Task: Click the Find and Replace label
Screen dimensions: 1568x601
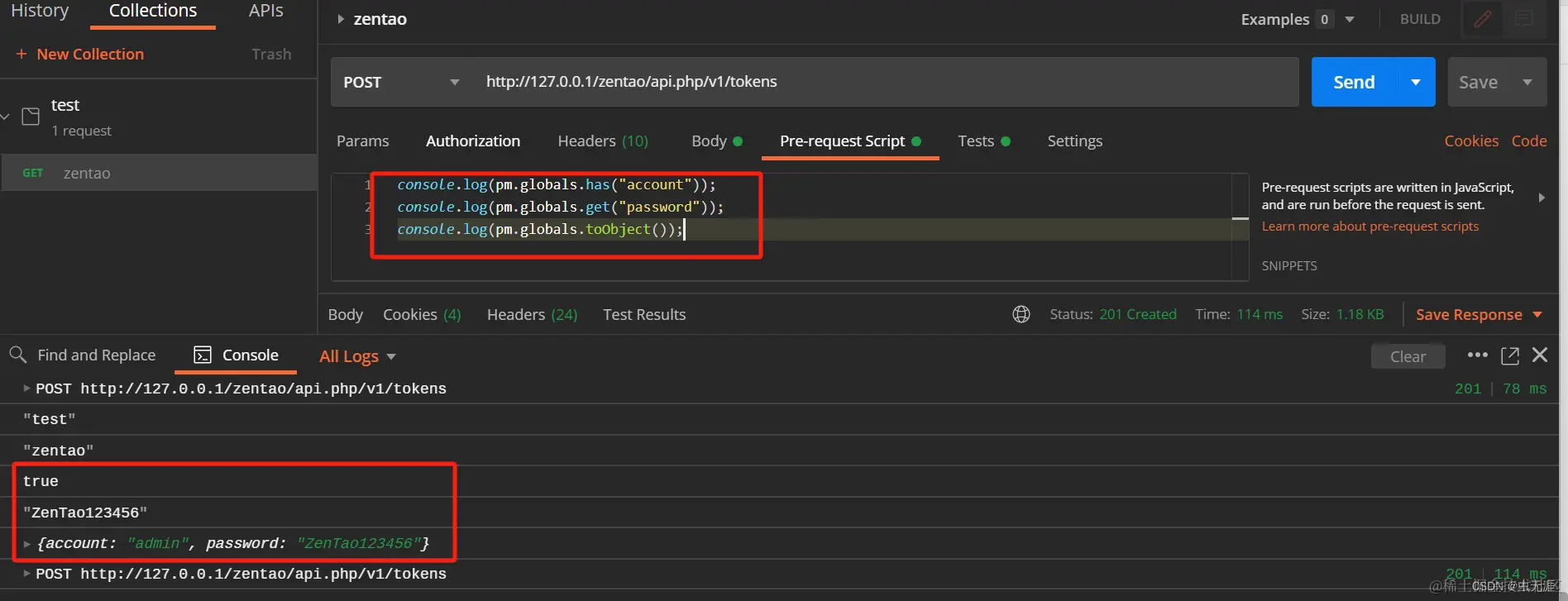Action: point(97,355)
